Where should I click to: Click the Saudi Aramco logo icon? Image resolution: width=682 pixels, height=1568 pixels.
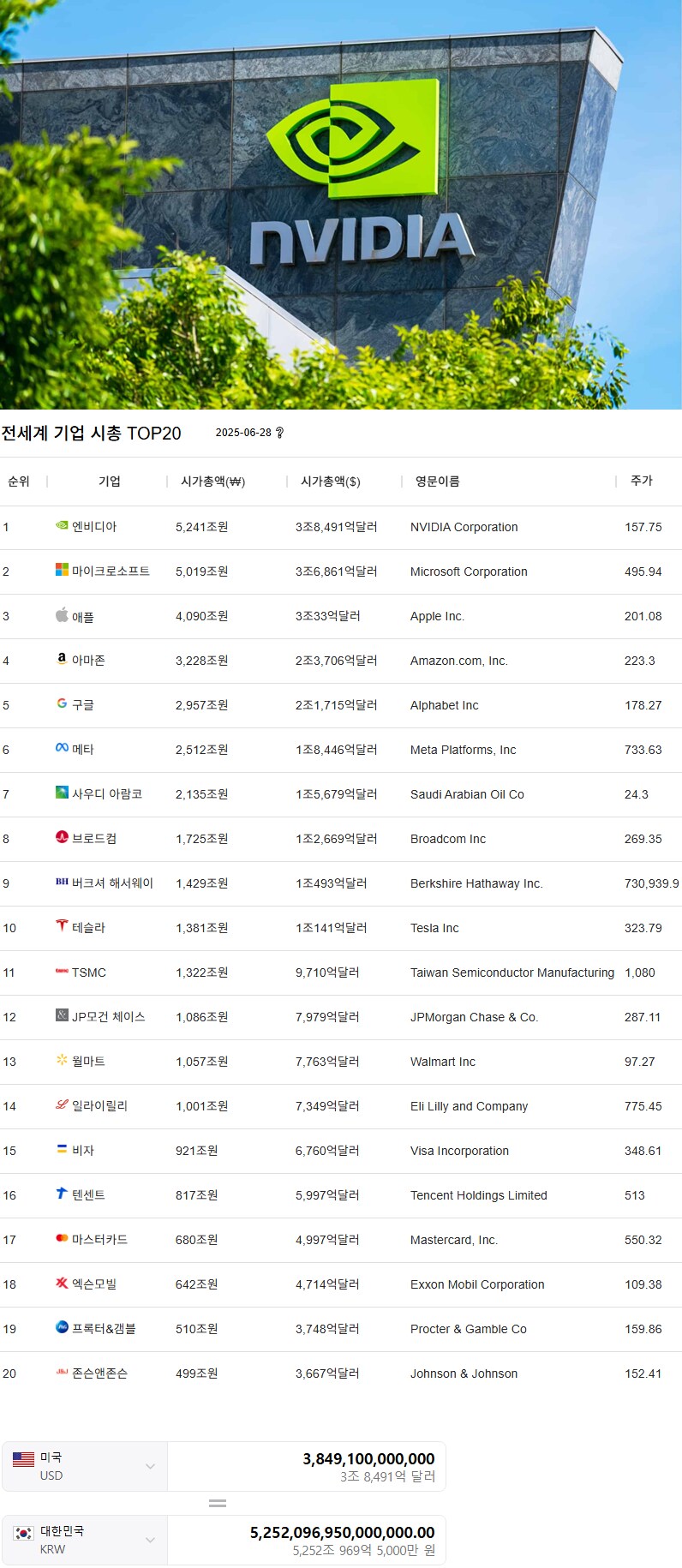[x=62, y=793]
